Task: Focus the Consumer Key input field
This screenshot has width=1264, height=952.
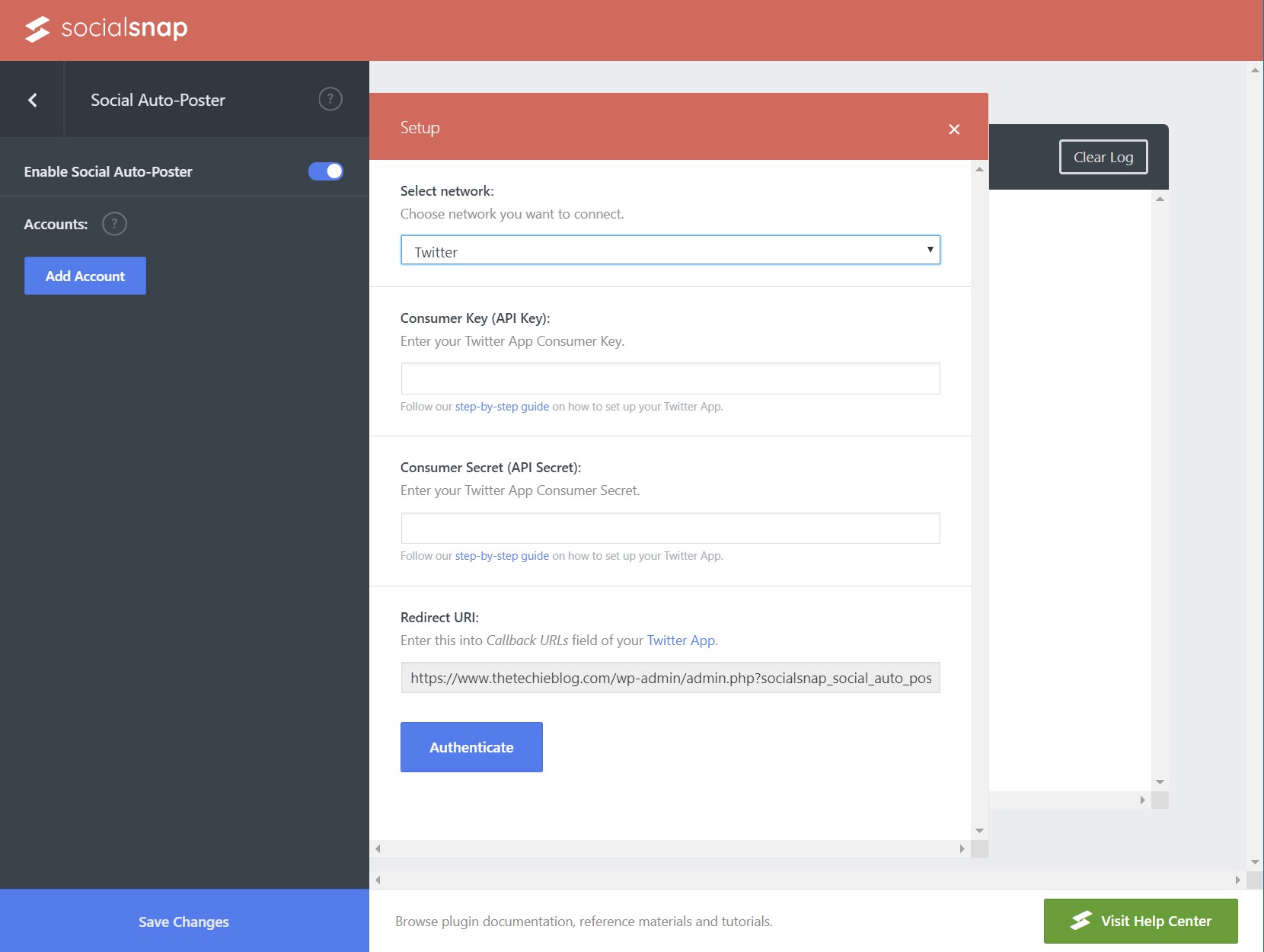Action: click(x=670, y=379)
